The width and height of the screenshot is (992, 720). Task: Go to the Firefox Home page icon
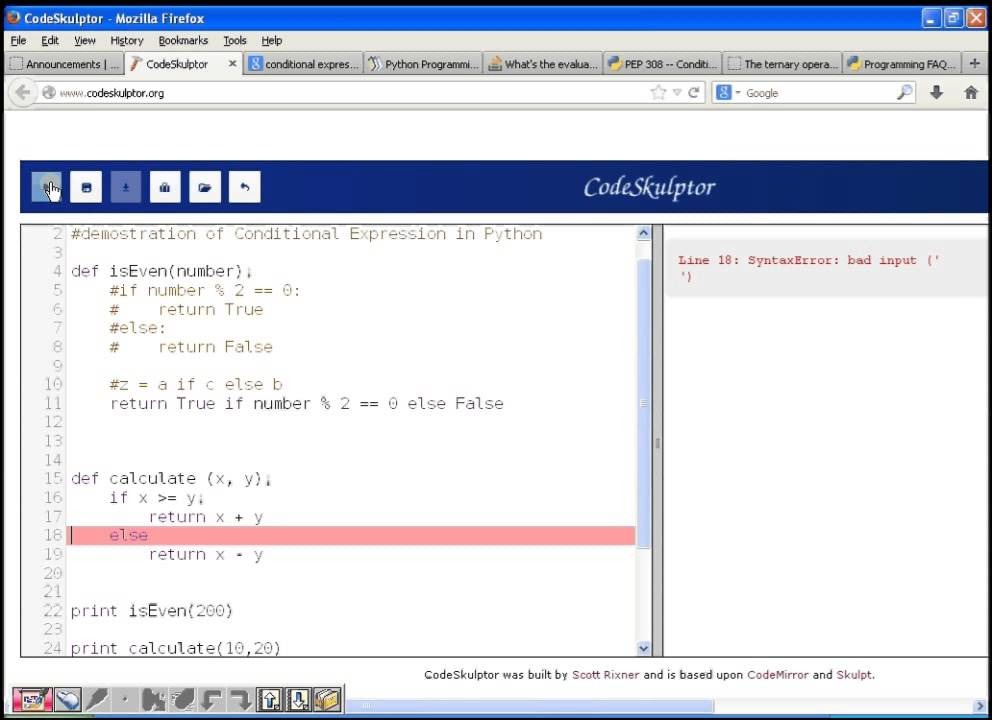click(x=971, y=93)
